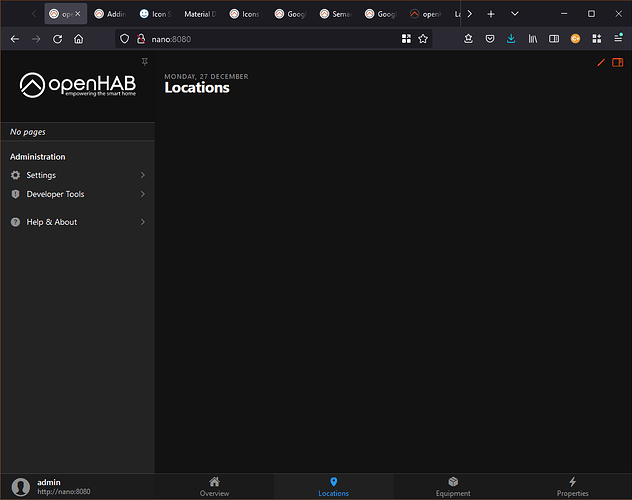Switch to the Equipment tab
This screenshot has width=632, height=500.
(x=453, y=487)
